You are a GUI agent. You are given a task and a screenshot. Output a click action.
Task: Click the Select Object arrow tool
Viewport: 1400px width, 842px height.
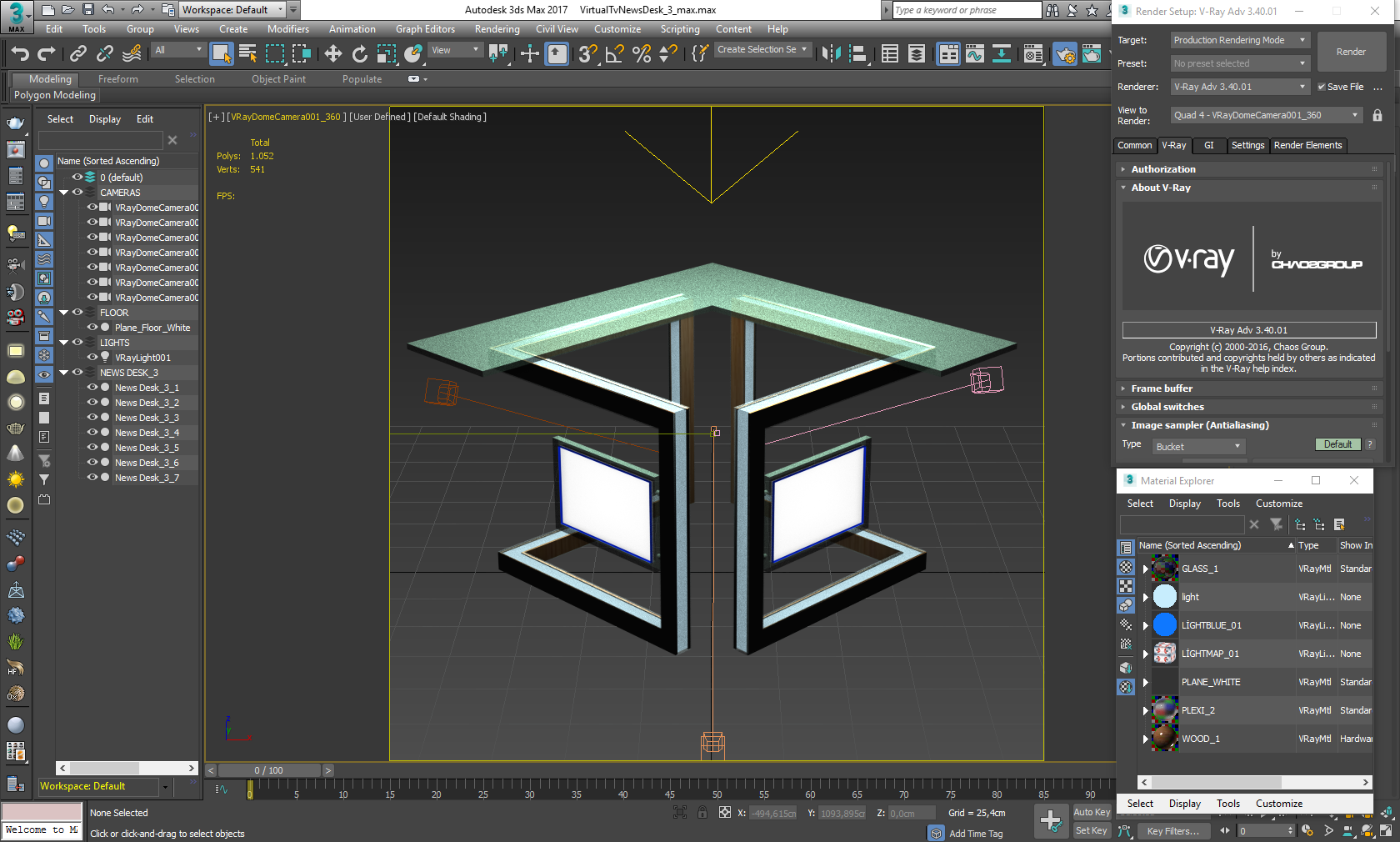(x=221, y=53)
